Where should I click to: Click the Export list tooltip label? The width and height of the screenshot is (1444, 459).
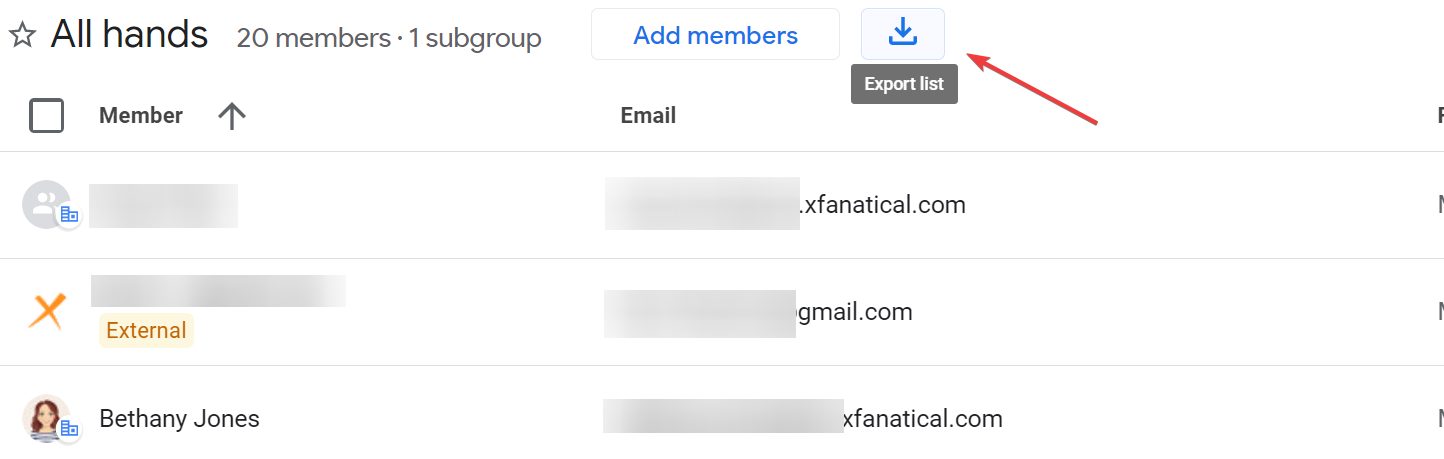pyautogui.click(x=904, y=84)
